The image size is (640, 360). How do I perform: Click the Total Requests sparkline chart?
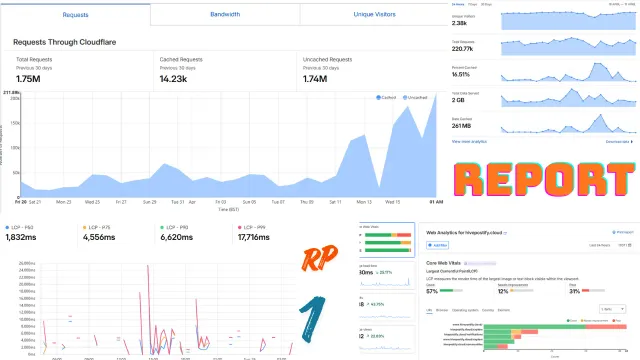tap(568, 46)
